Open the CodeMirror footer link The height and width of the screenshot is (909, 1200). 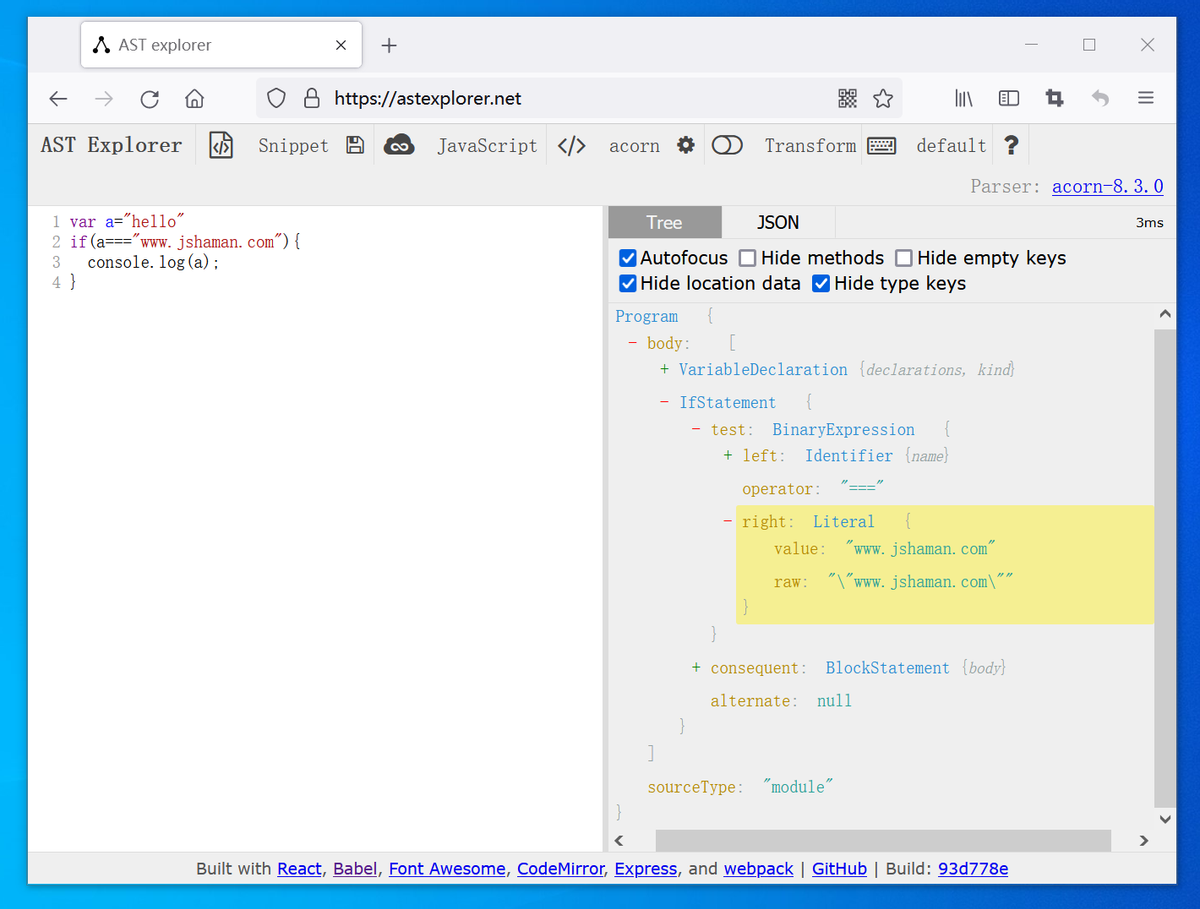coord(561,869)
